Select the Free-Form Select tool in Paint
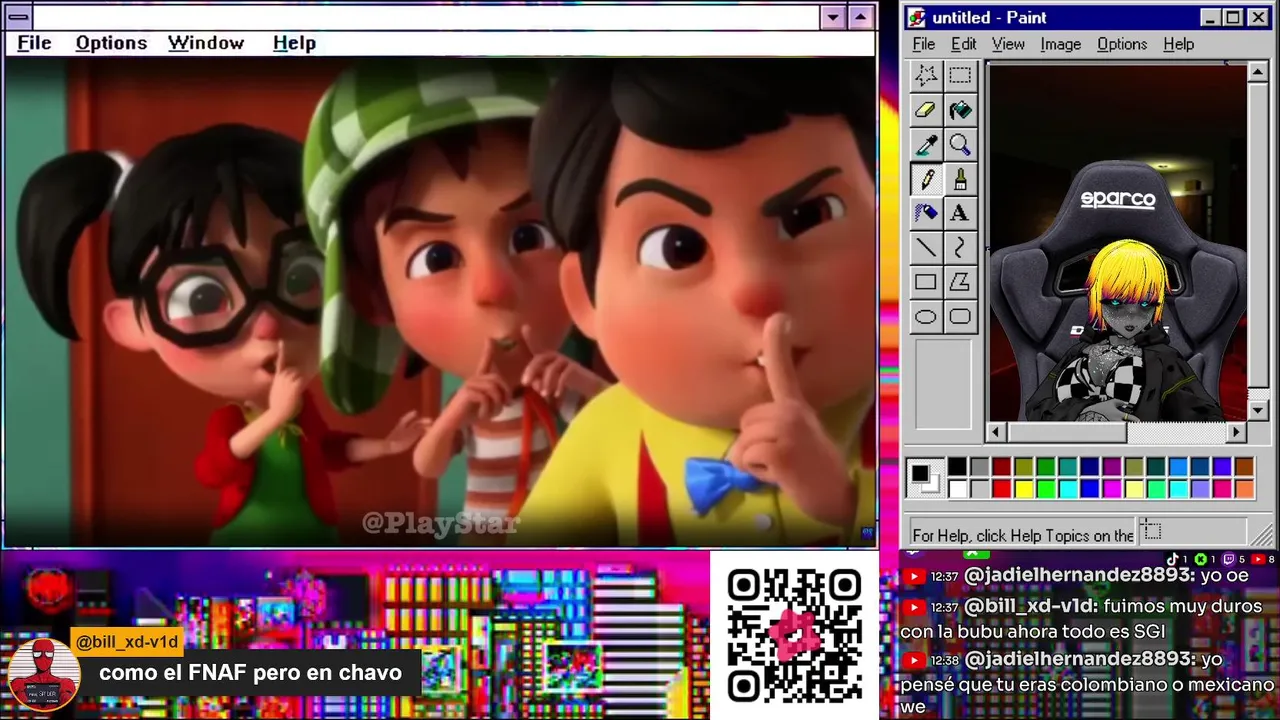 (926, 75)
